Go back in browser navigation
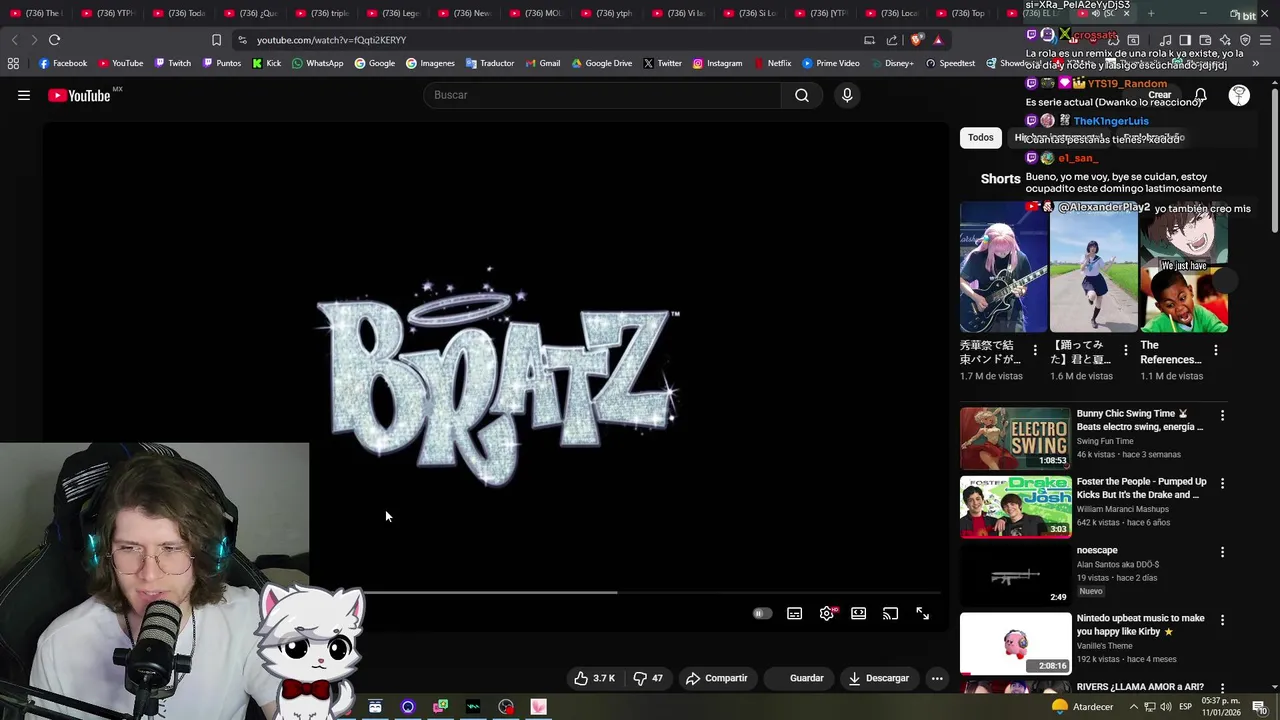 (x=14, y=40)
